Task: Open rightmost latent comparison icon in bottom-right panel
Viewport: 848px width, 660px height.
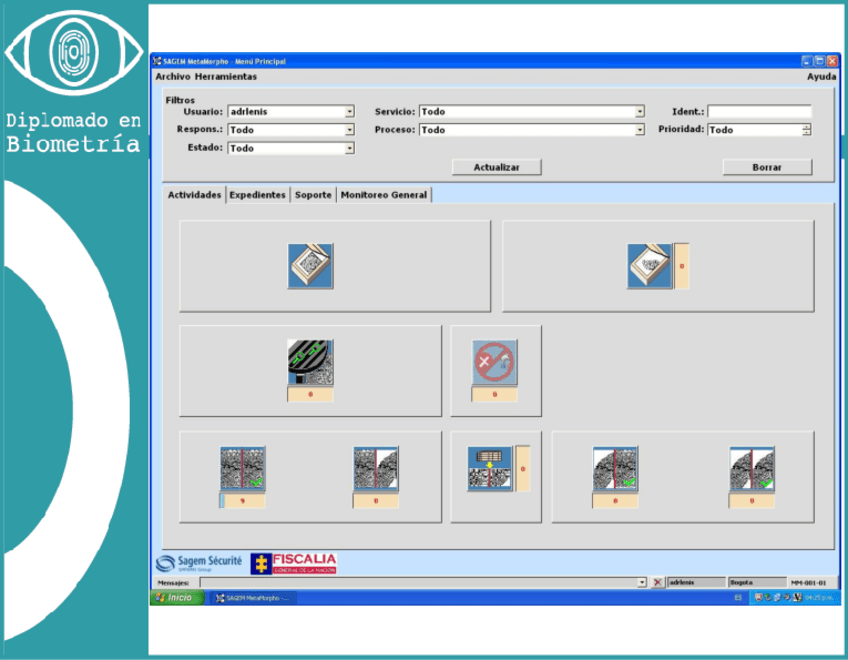Action: [x=752, y=468]
